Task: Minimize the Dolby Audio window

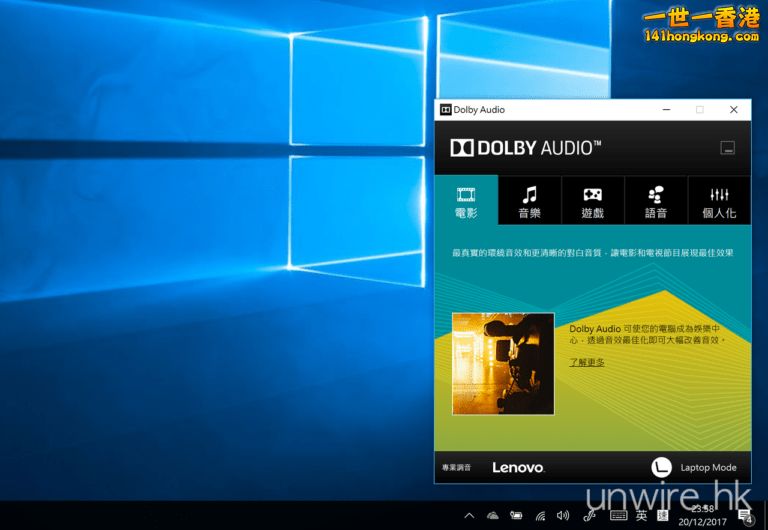Action: (x=666, y=110)
